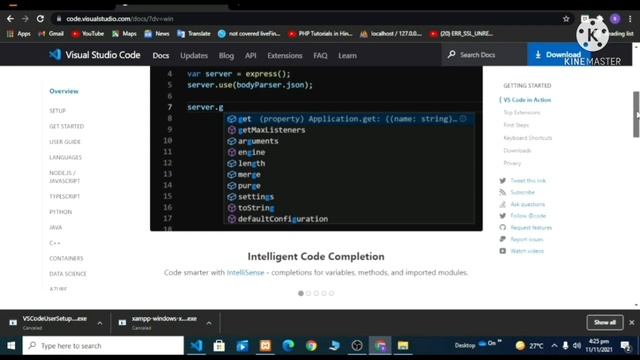640x360 pixels.
Task: Open the Updates menu item
Action: point(194,56)
